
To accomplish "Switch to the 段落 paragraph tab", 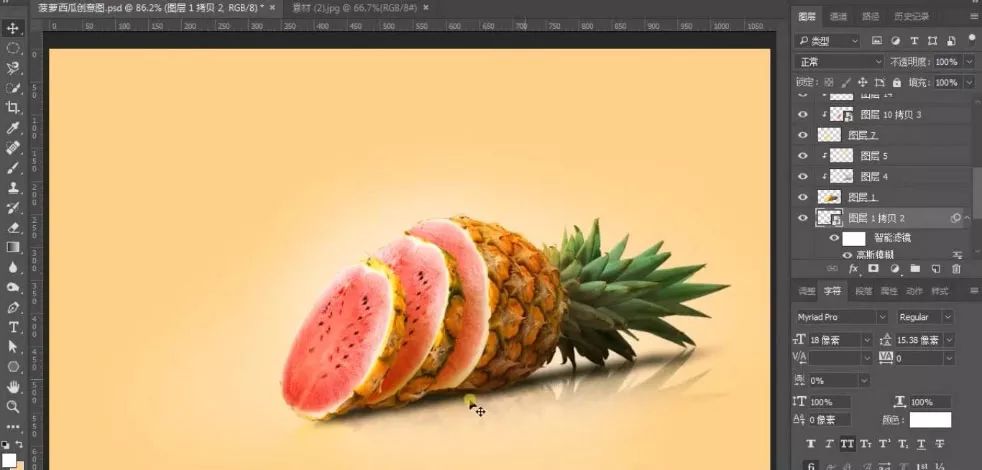I will pyautogui.click(x=864, y=291).
